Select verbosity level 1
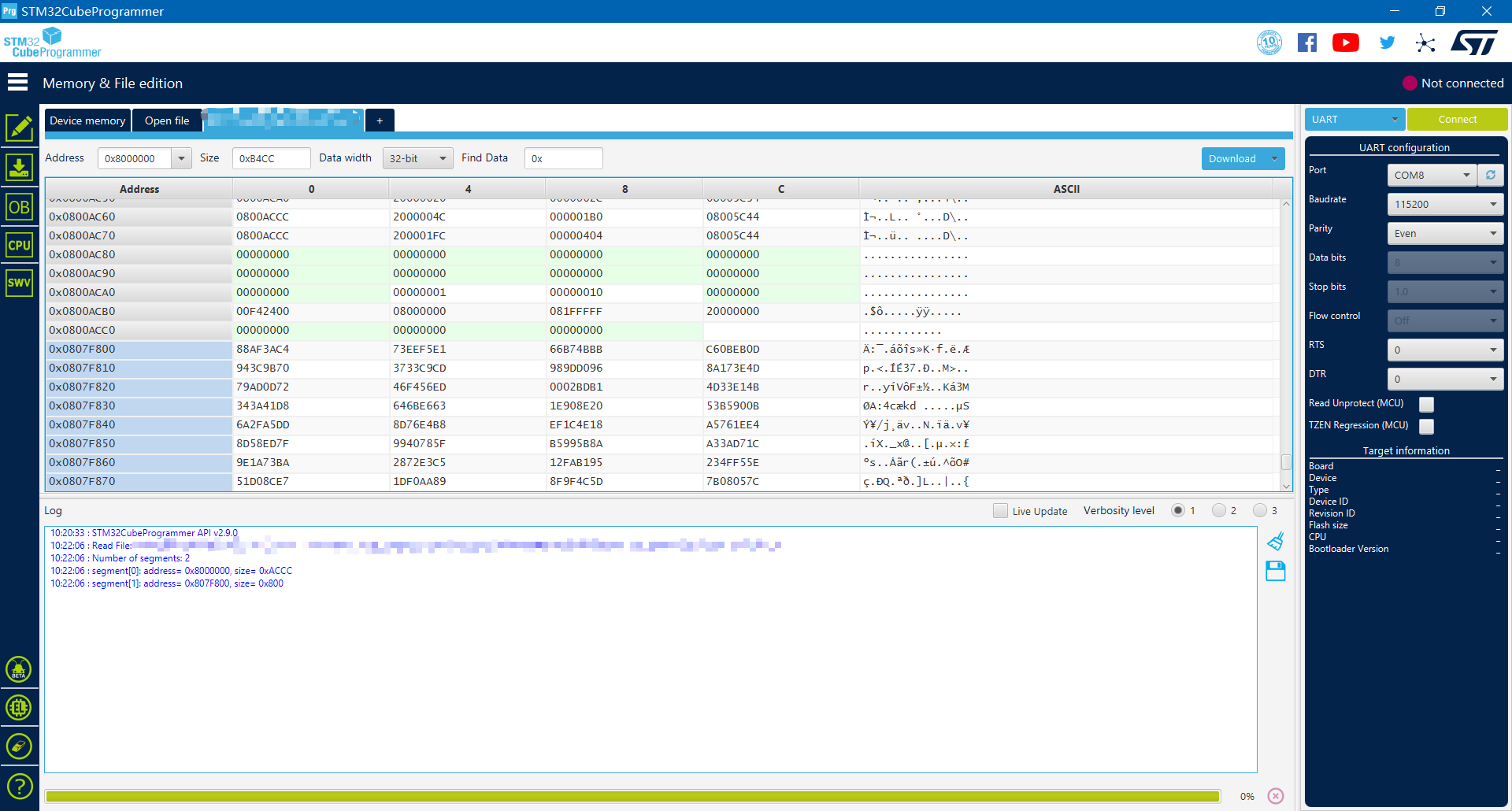The width and height of the screenshot is (1512, 811). click(1178, 510)
